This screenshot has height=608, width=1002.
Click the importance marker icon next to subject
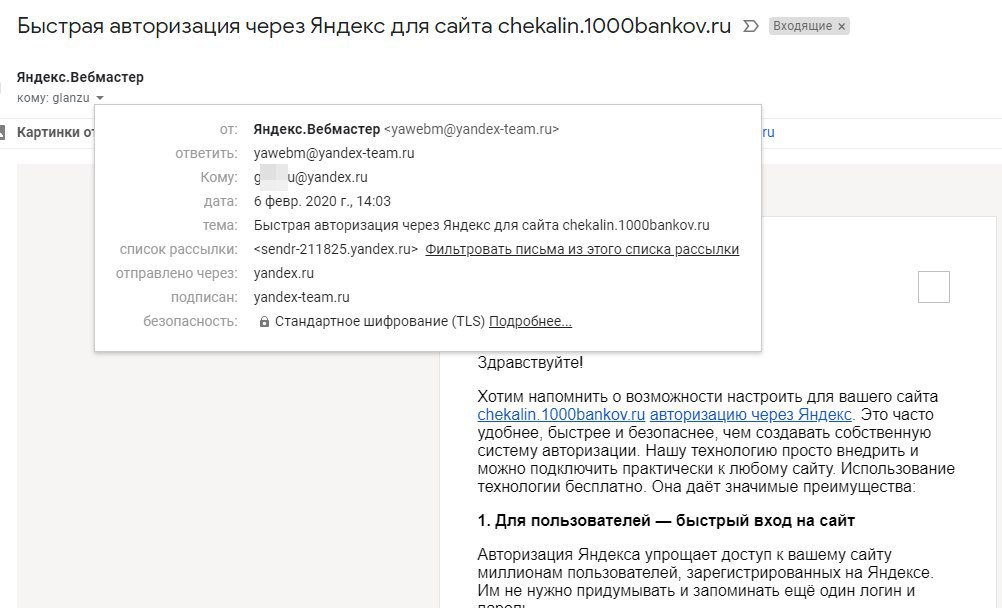(751, 26)
